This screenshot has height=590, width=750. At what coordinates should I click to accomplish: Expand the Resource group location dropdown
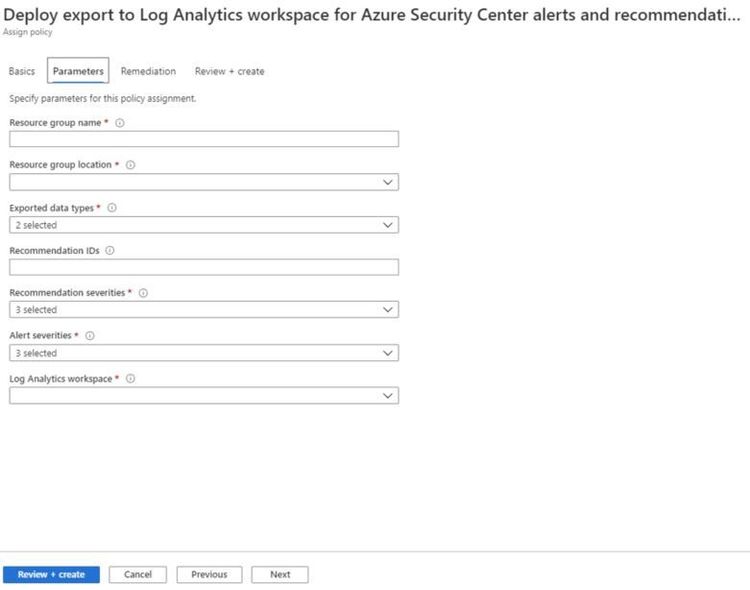(204, 182)
